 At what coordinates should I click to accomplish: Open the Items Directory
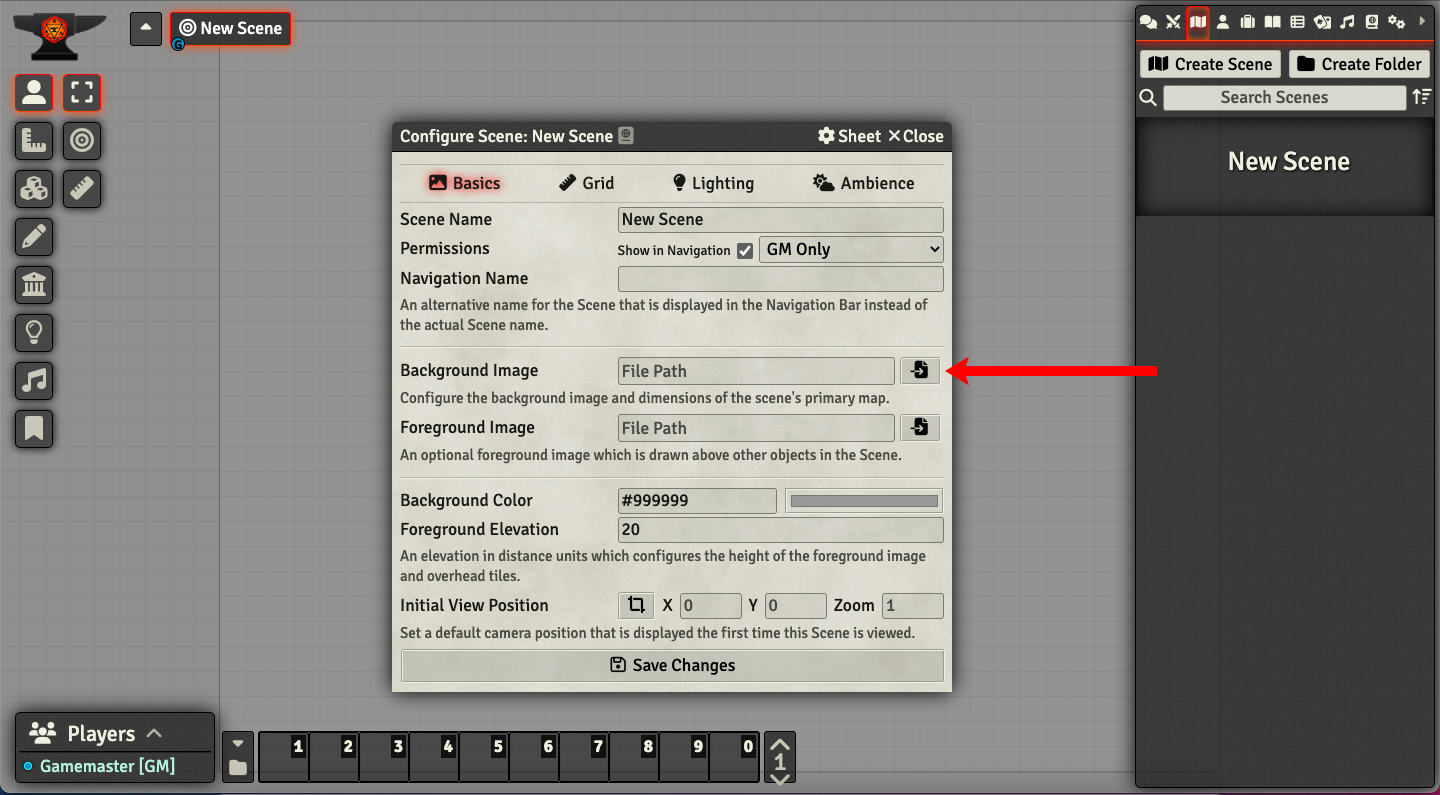click(x=1246, y=21)
